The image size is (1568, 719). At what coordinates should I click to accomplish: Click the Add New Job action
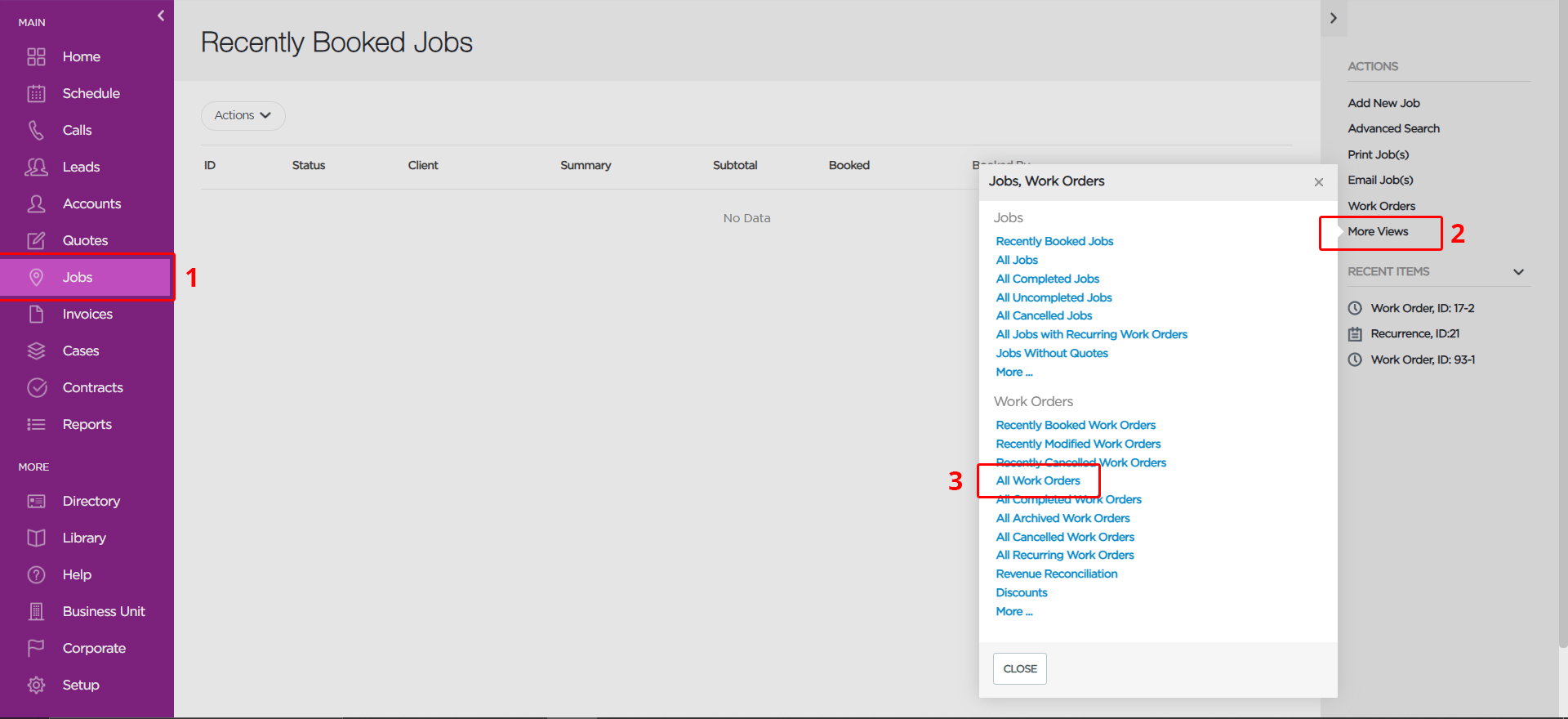[1383, 103]
